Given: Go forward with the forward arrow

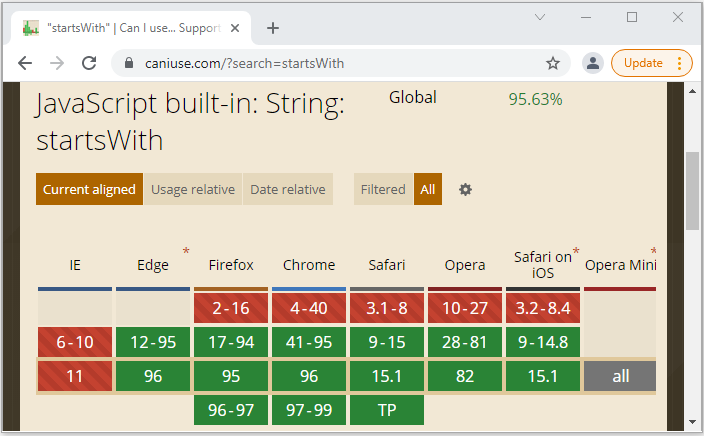Looking at the screenshot, I should (57, 63).
